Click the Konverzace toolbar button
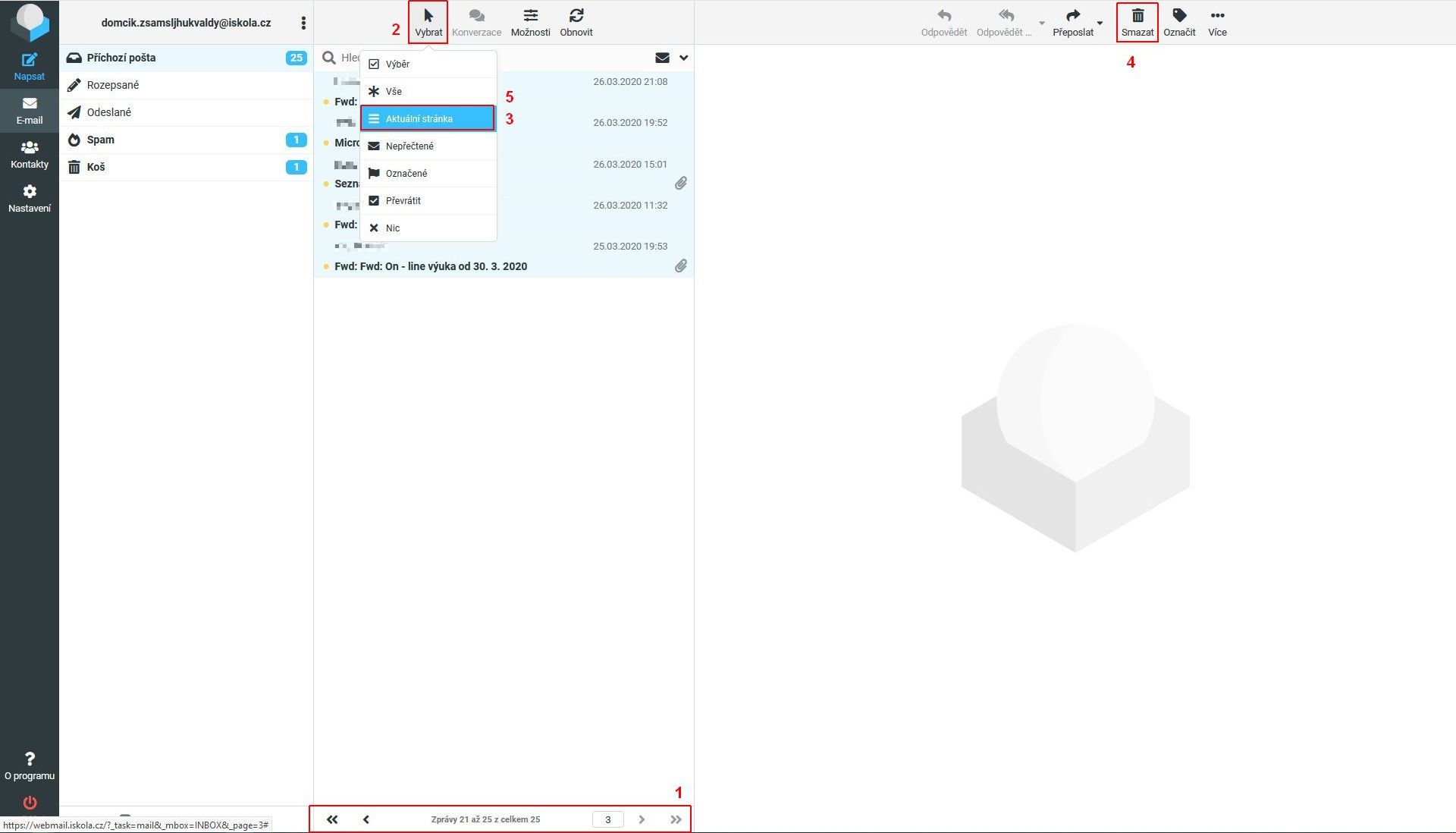The image size is (1456, 833). (476, 23)
